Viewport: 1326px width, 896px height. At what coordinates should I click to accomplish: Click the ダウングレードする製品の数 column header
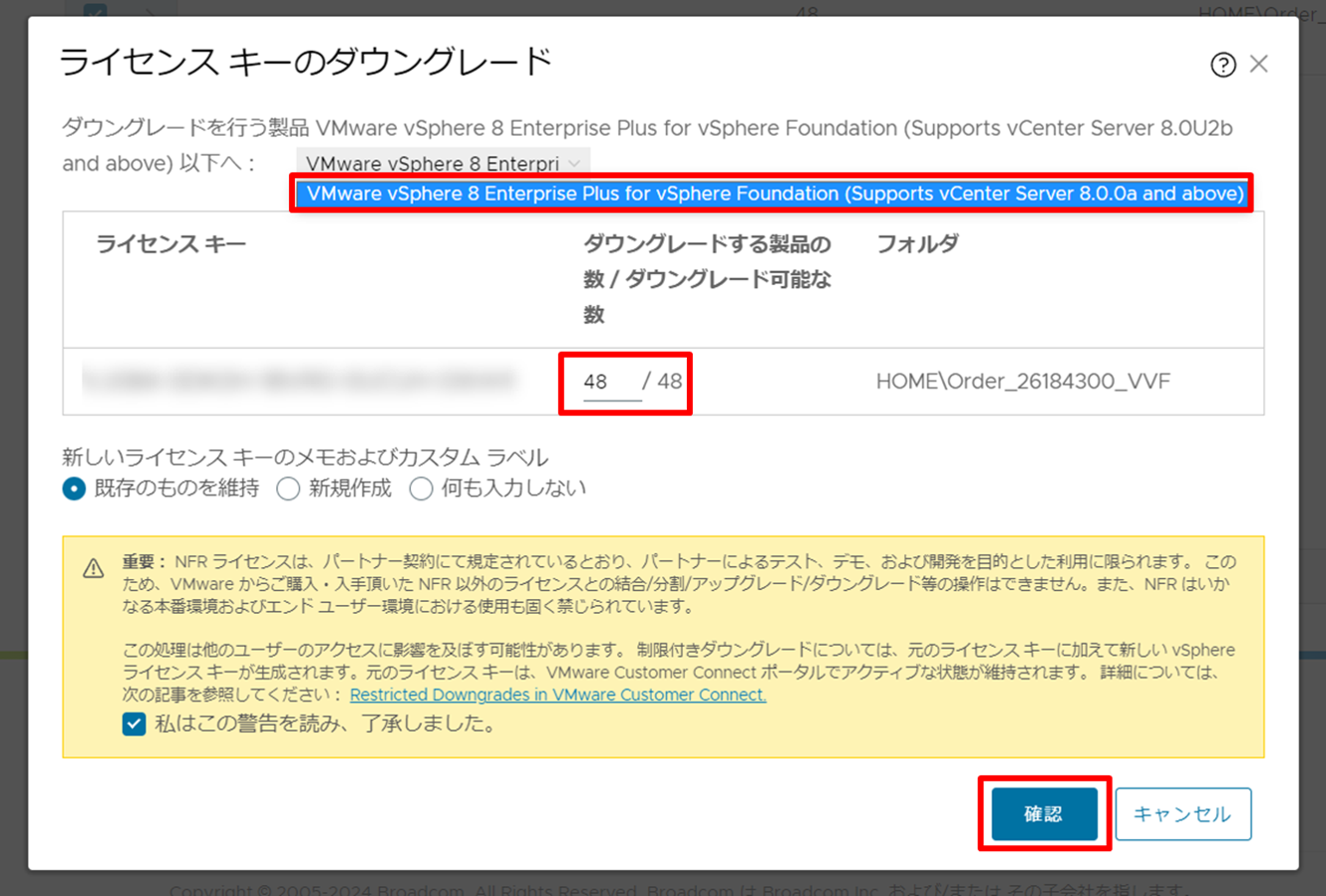coord(707,279)
